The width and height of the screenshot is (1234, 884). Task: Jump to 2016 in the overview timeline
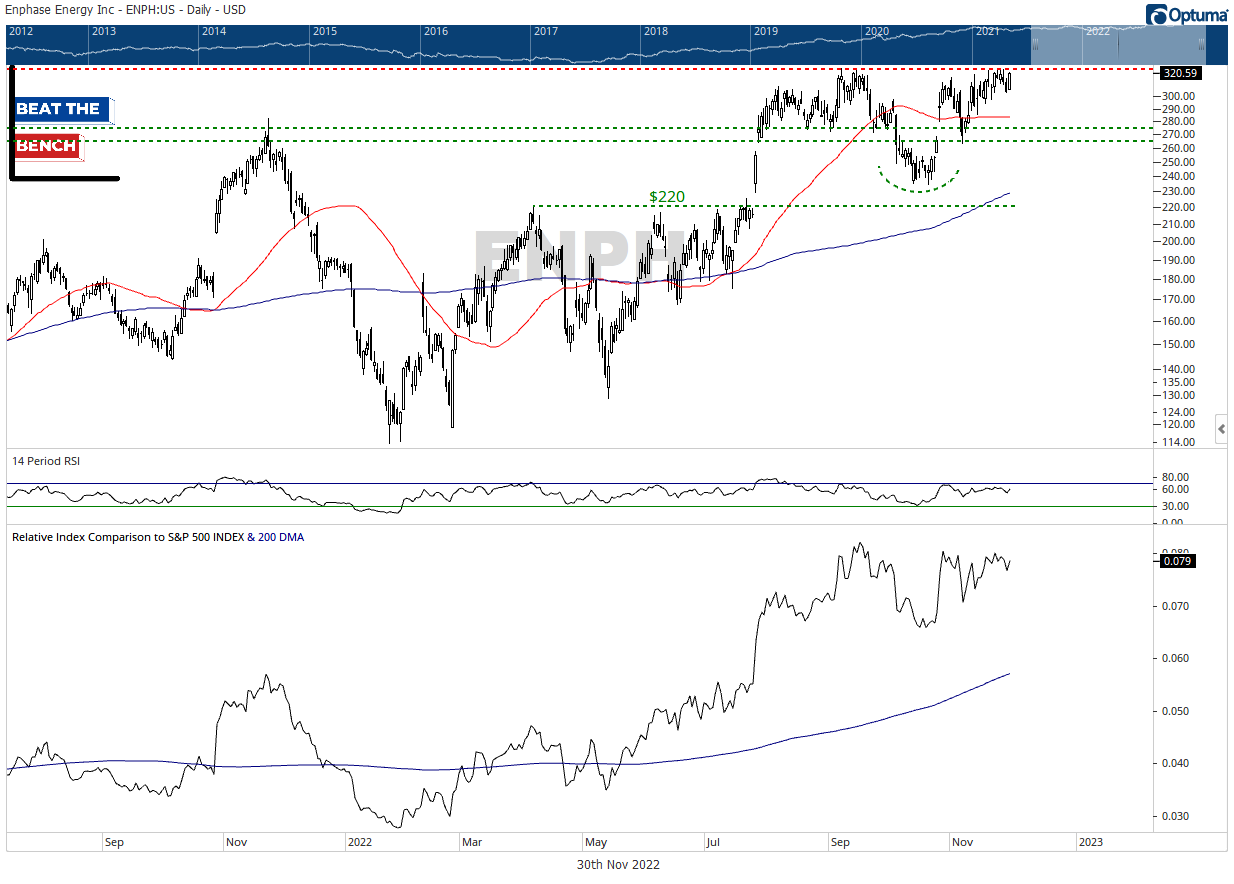[x=436, y=32]
